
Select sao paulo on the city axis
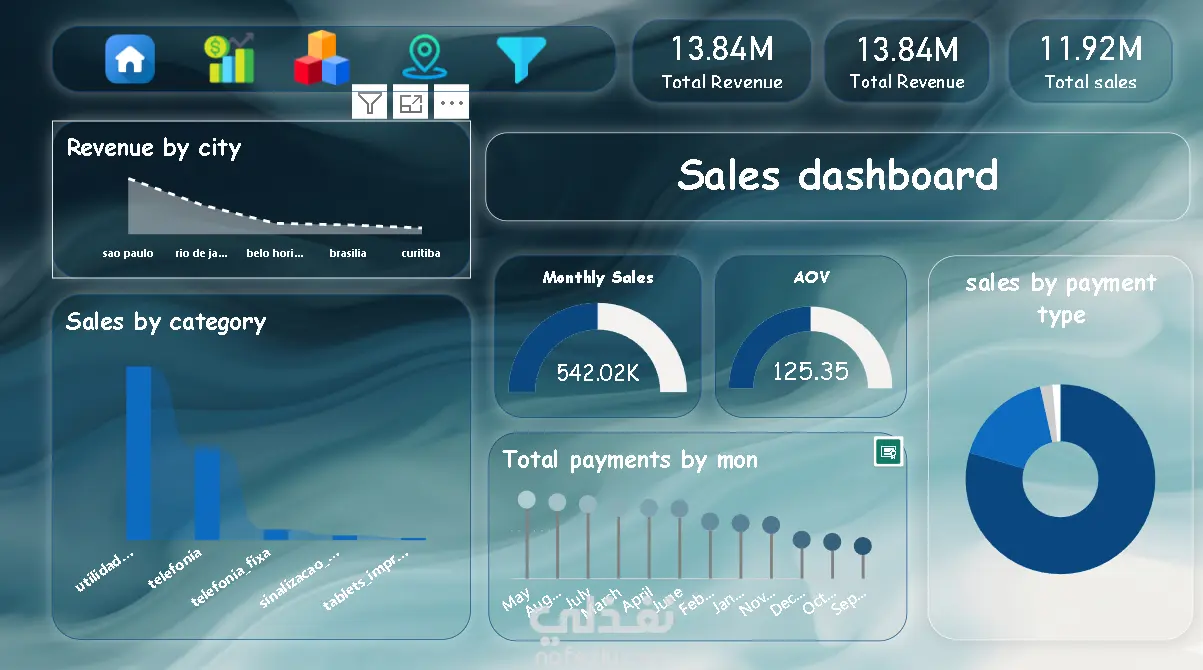click(x=128, y=253)
